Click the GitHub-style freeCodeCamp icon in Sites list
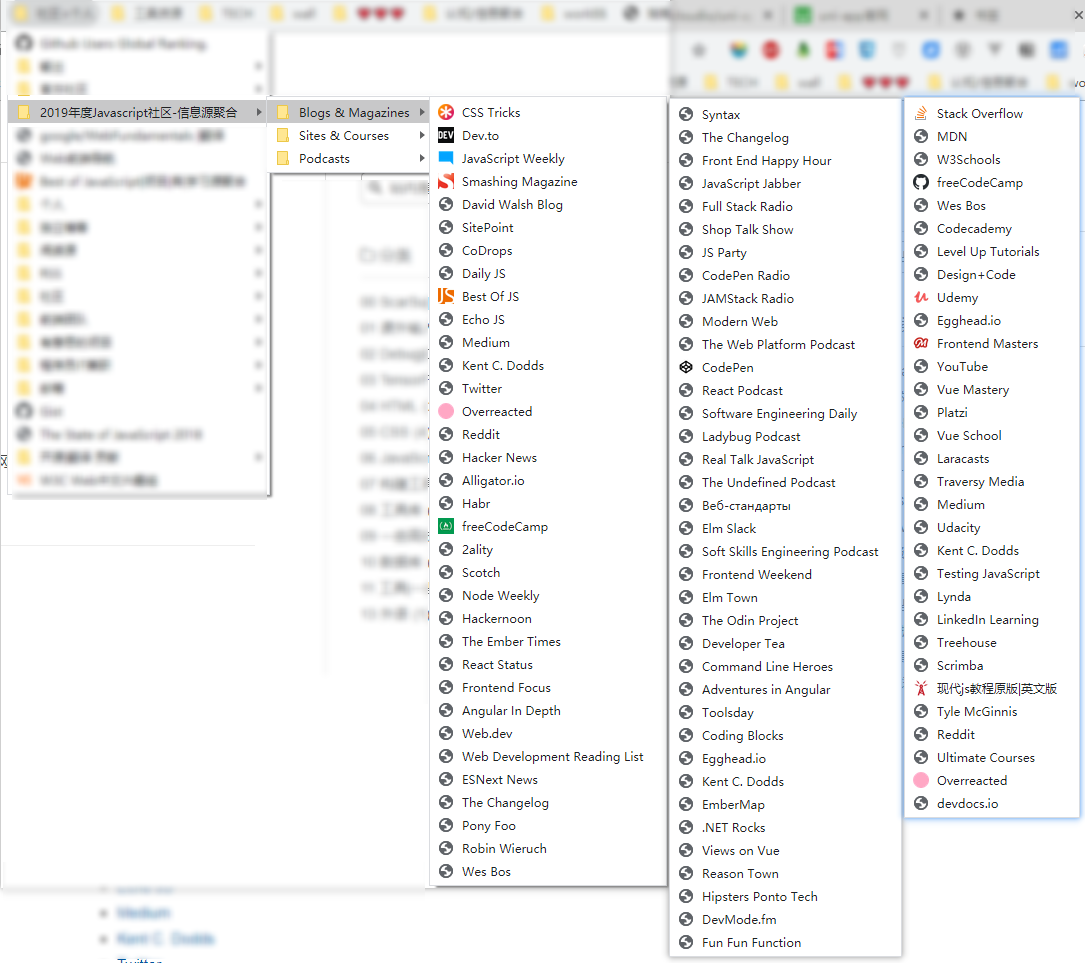This screenshot has width=1085, height=963. [x=921, y=183]
